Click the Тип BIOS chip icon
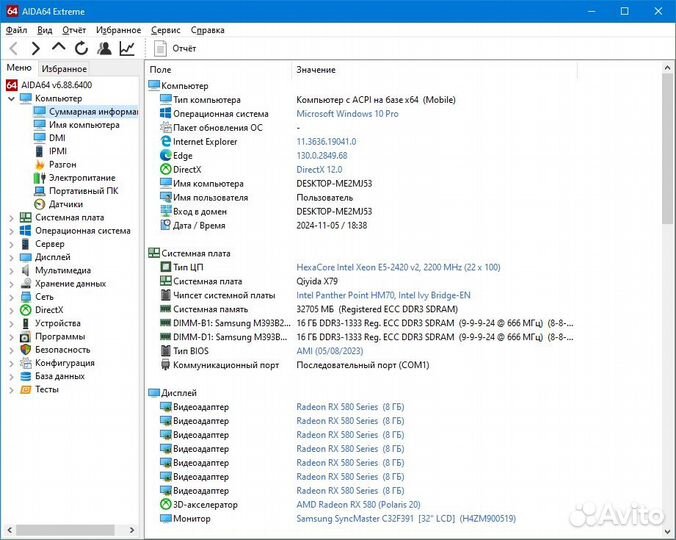This screenshot has width=676, height=540. coord(166,351)
